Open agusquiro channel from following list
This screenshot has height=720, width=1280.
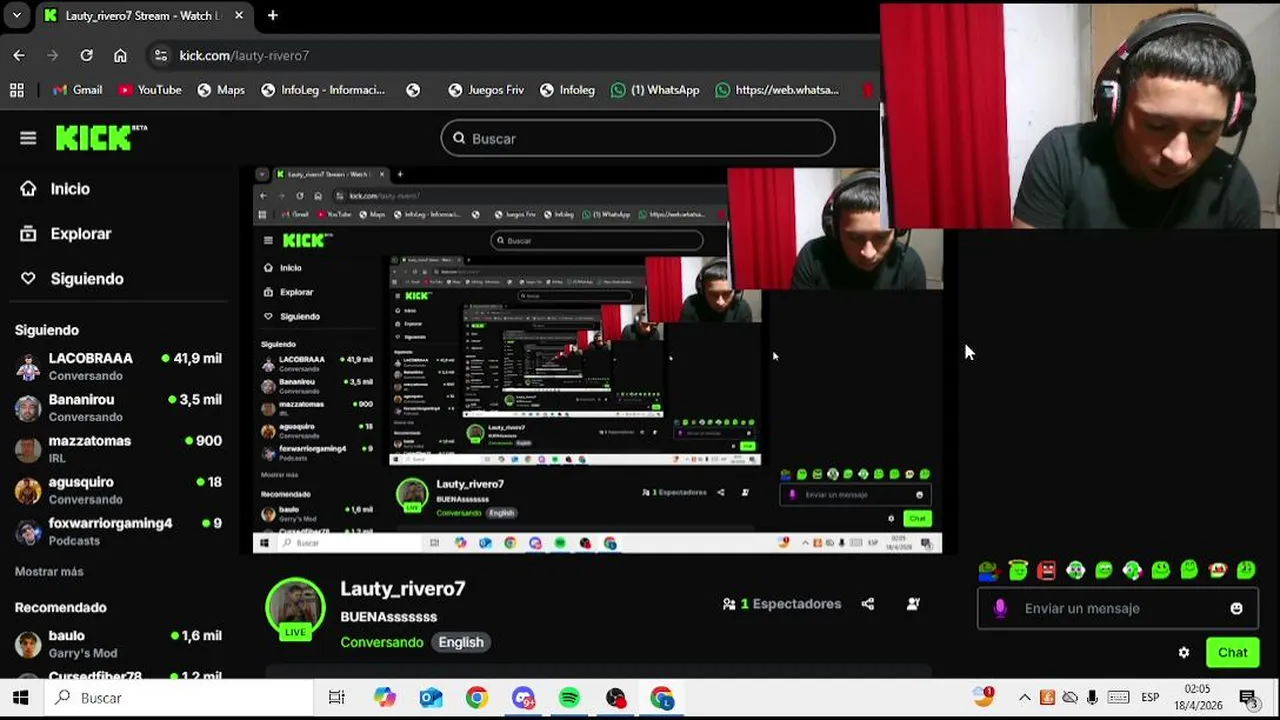click(118, 490)
